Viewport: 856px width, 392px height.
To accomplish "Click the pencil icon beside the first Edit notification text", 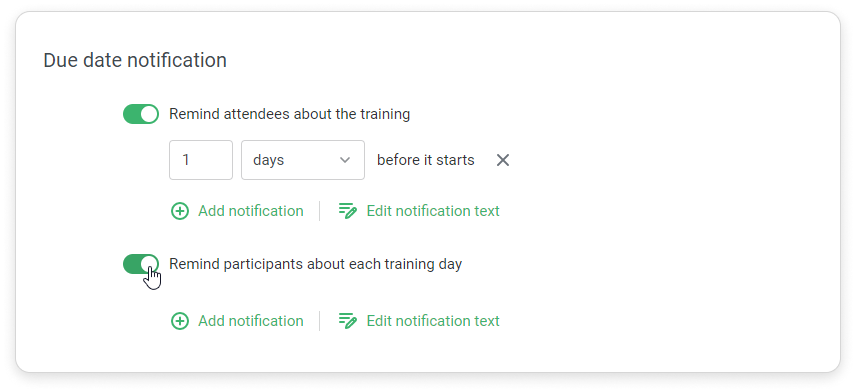I will point(348,211).
